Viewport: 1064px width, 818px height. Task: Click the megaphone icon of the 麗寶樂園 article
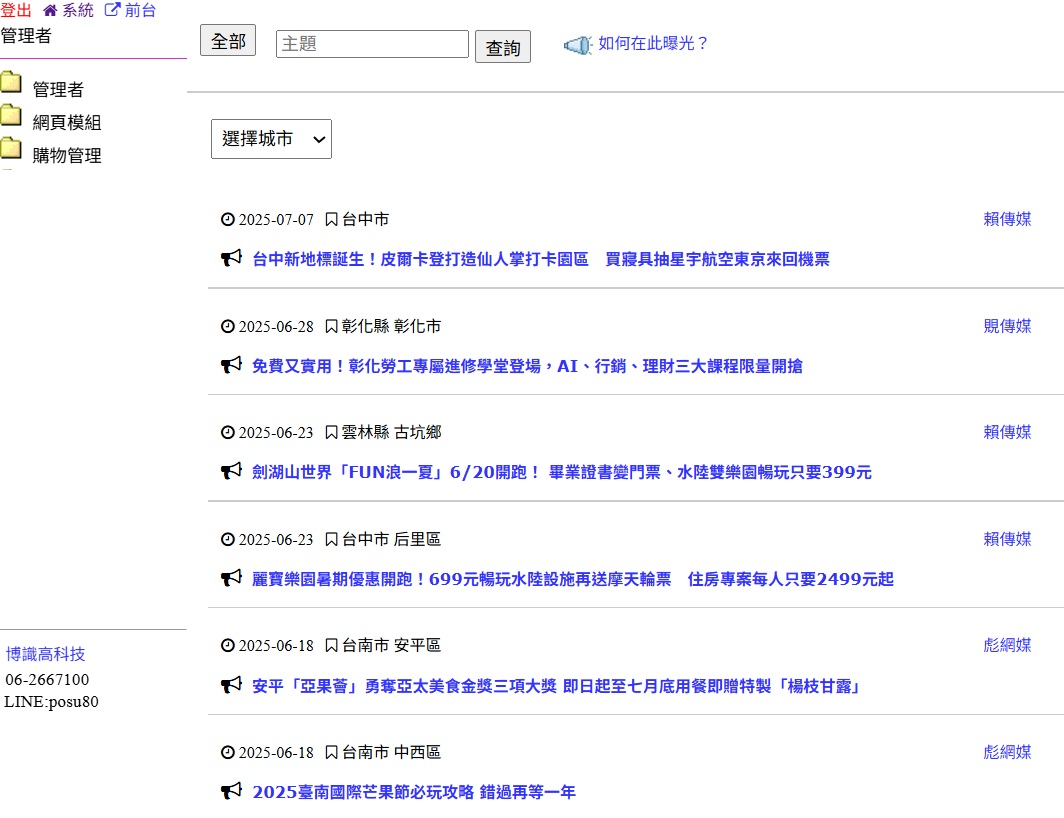231,578
